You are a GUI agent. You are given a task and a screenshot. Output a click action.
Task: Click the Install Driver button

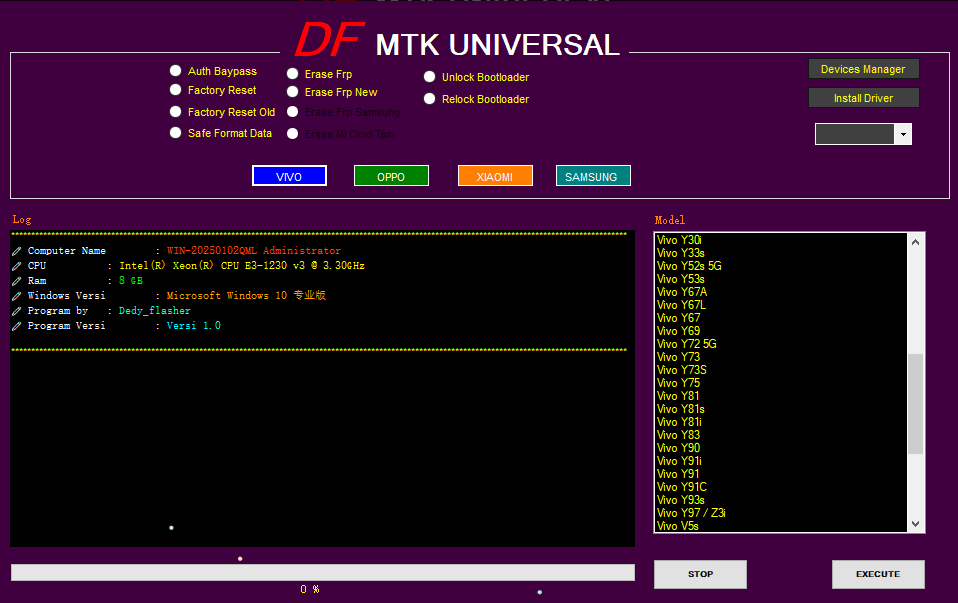pos(863,98)
